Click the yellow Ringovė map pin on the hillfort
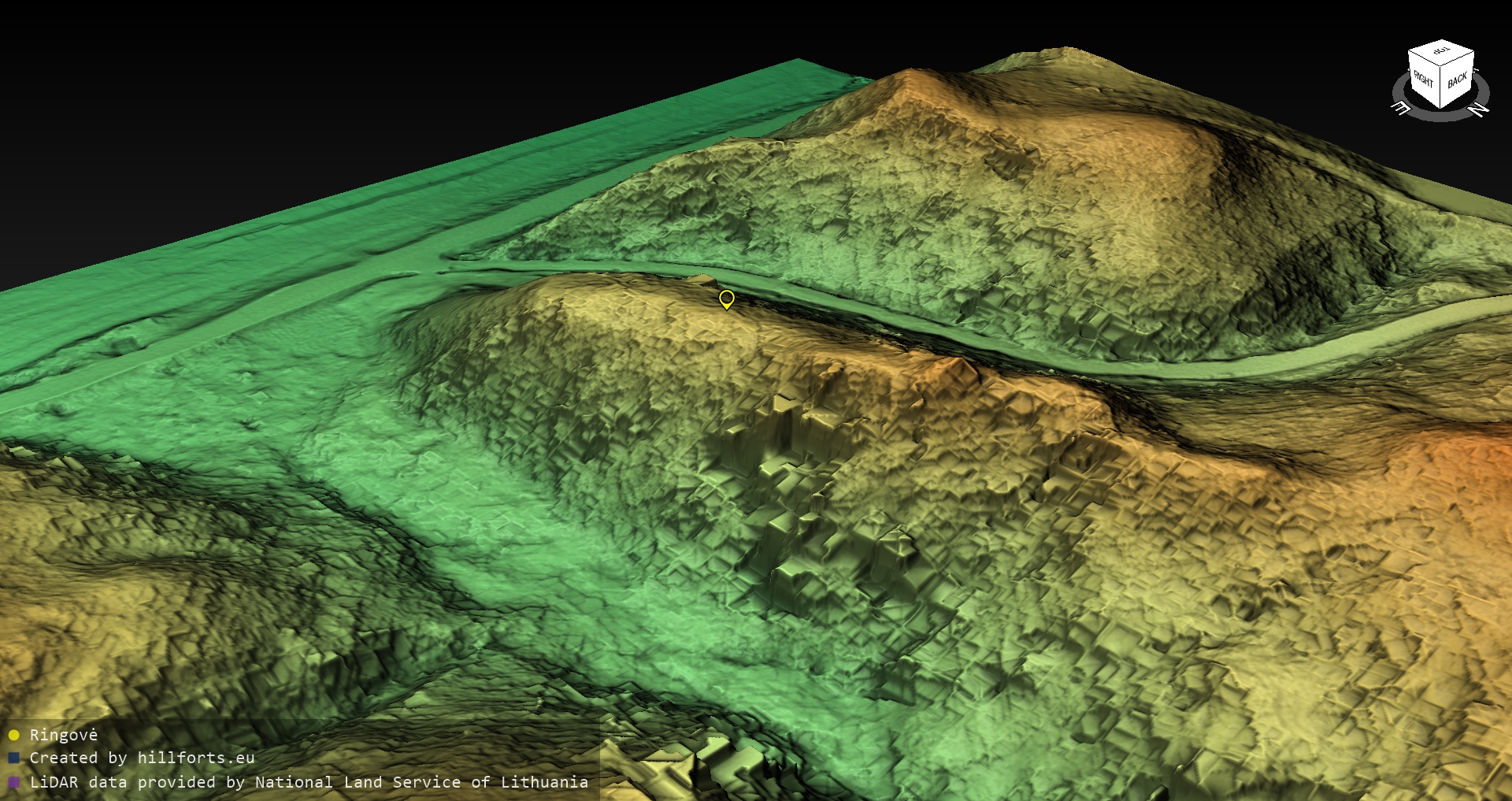 coord(726,299)
